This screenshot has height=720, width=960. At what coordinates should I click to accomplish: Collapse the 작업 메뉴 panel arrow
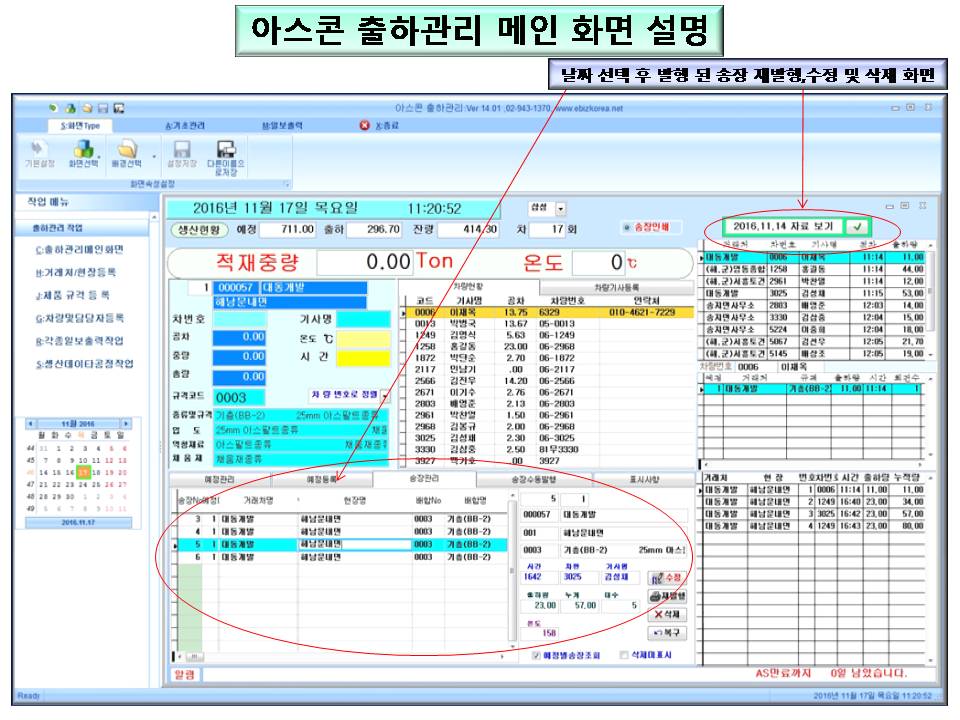pos(154,217)
